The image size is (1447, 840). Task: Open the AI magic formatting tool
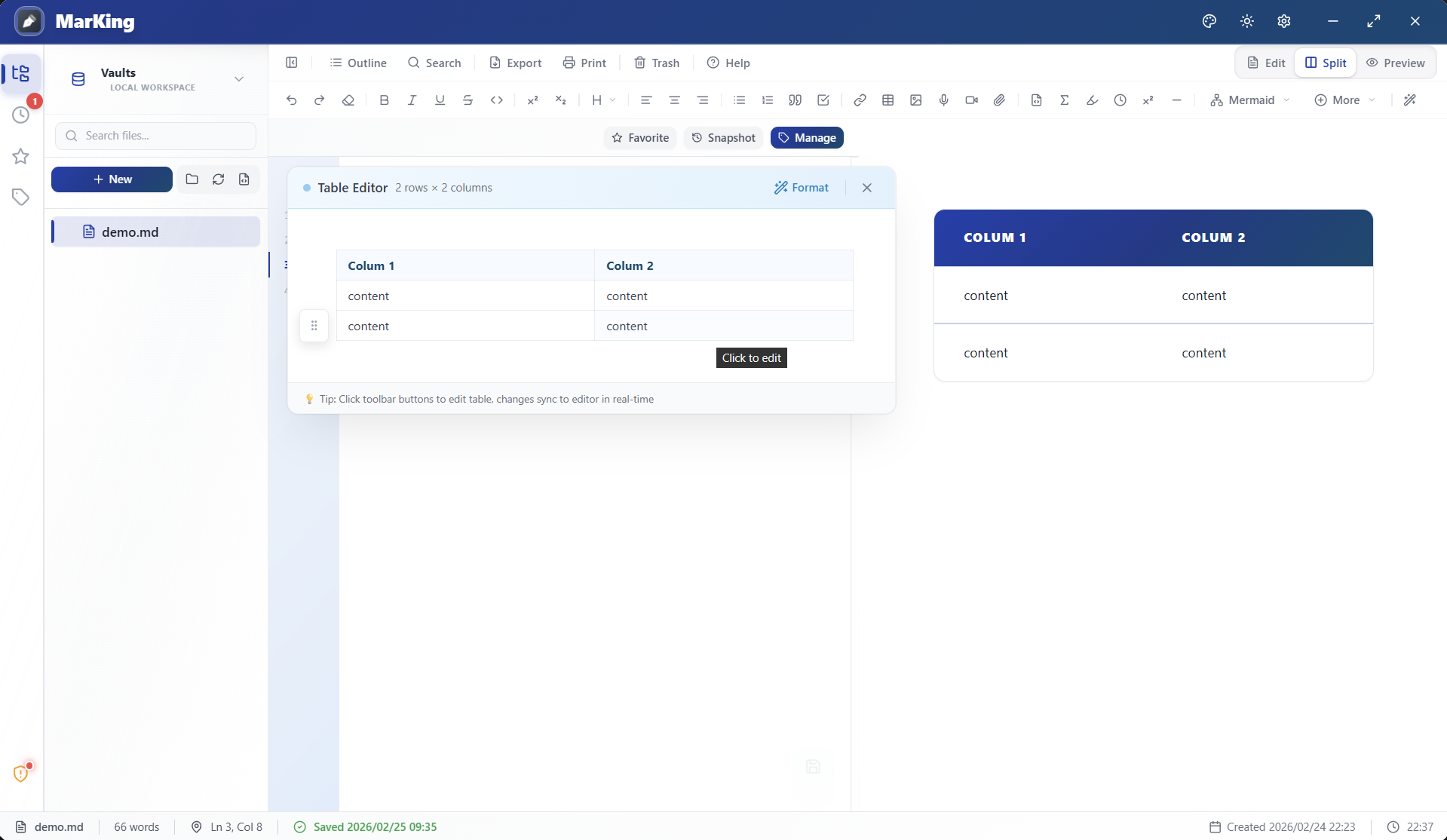[1411, 100]
